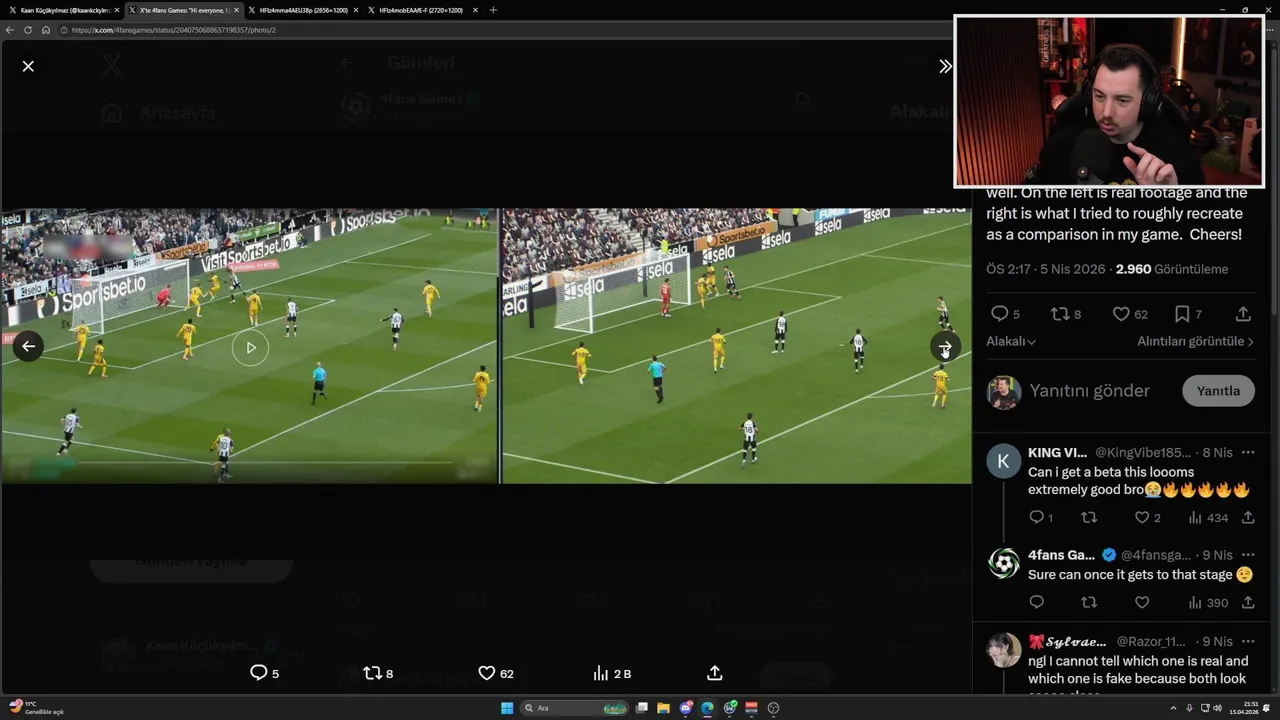Image resolution: width=1280 pixels, height=720 pixels.
Task: Share icon in side panel post actions
Action: point(1243,314)
